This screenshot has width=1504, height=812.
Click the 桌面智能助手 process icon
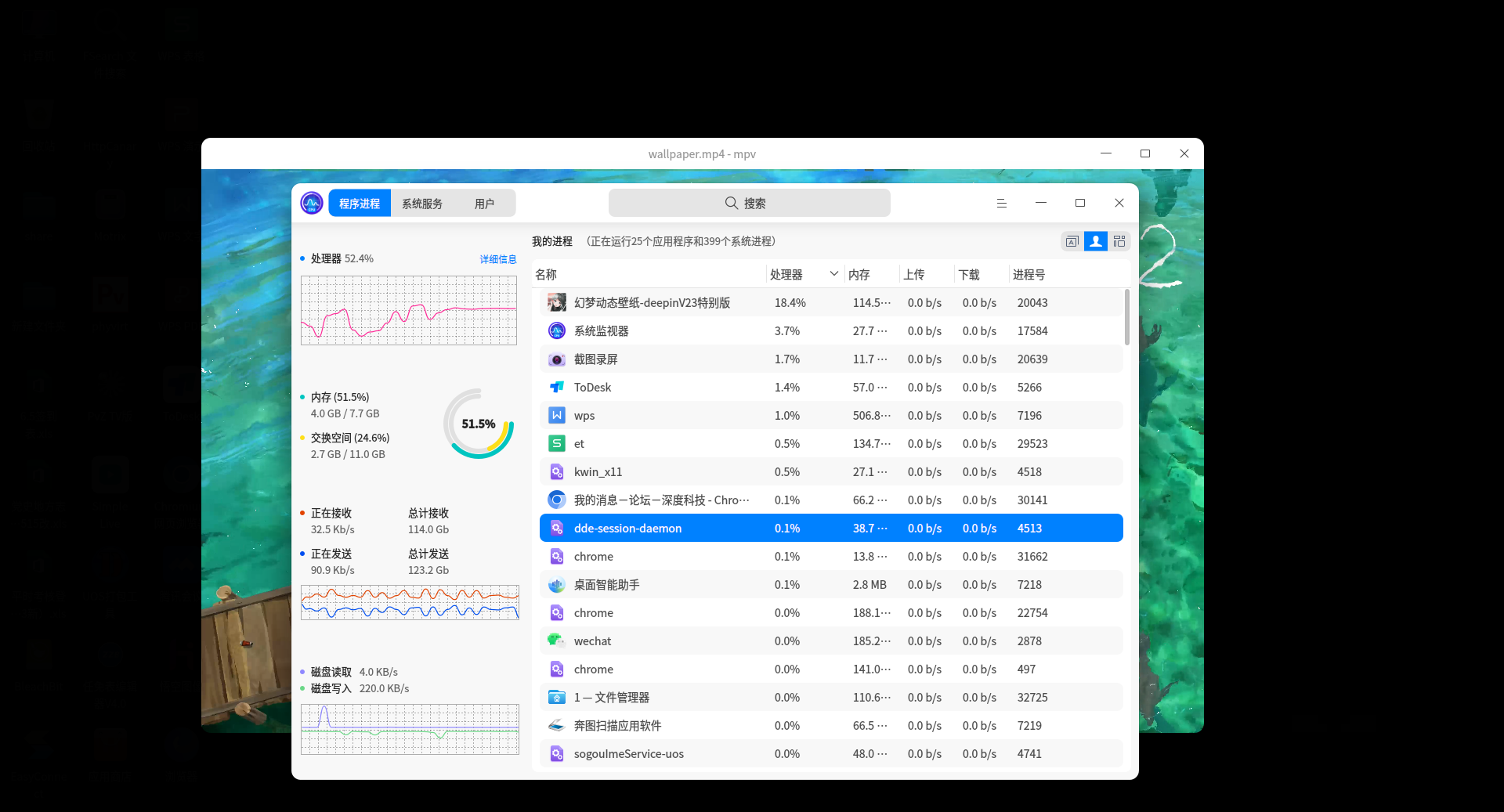[x=557, y=584]
